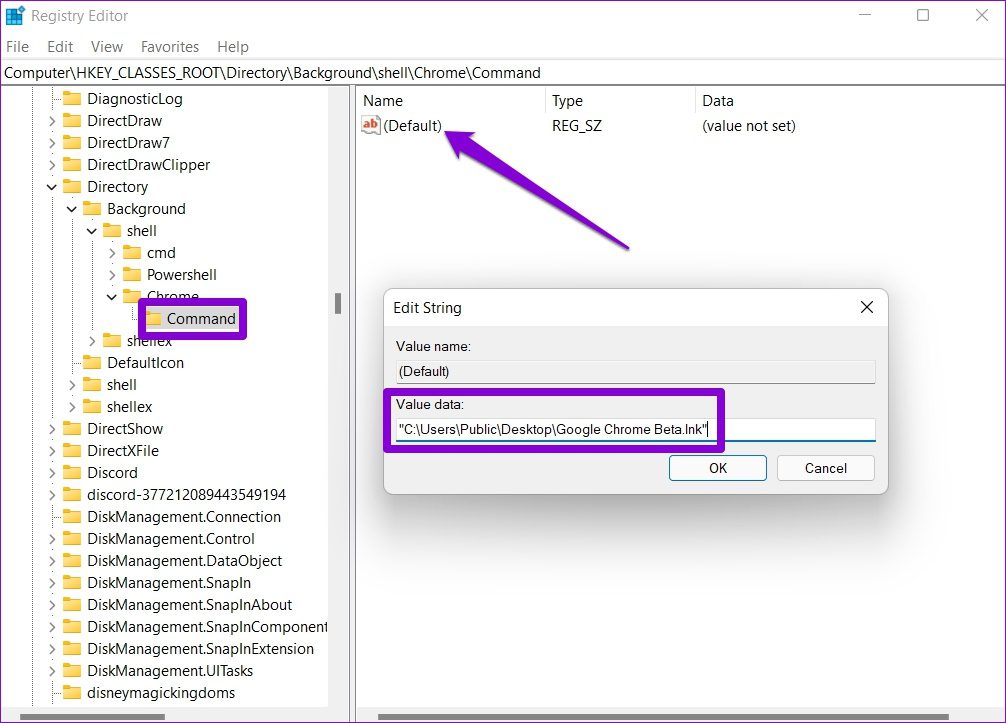This screenshot has width=1006, height=723.
Task: Click the Powershell folder icon
Action: pyautogui.click(x=132, y=275)
